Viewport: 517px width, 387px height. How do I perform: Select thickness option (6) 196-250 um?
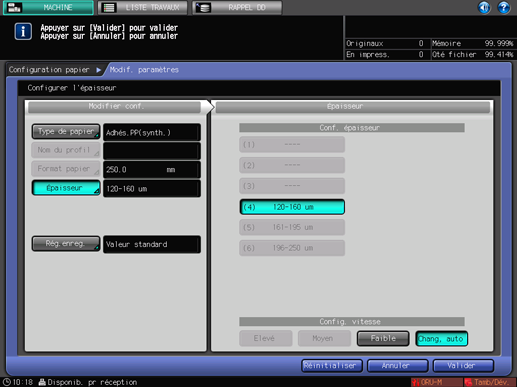(x=292, y=248)
